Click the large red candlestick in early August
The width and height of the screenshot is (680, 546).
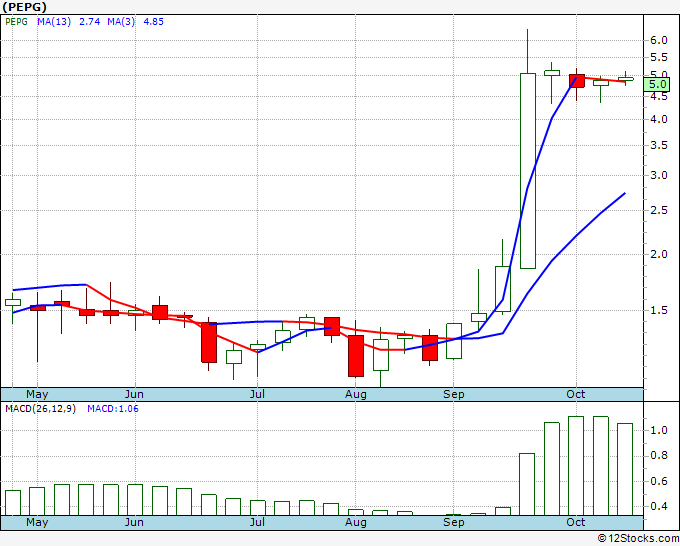click(355, 355)
